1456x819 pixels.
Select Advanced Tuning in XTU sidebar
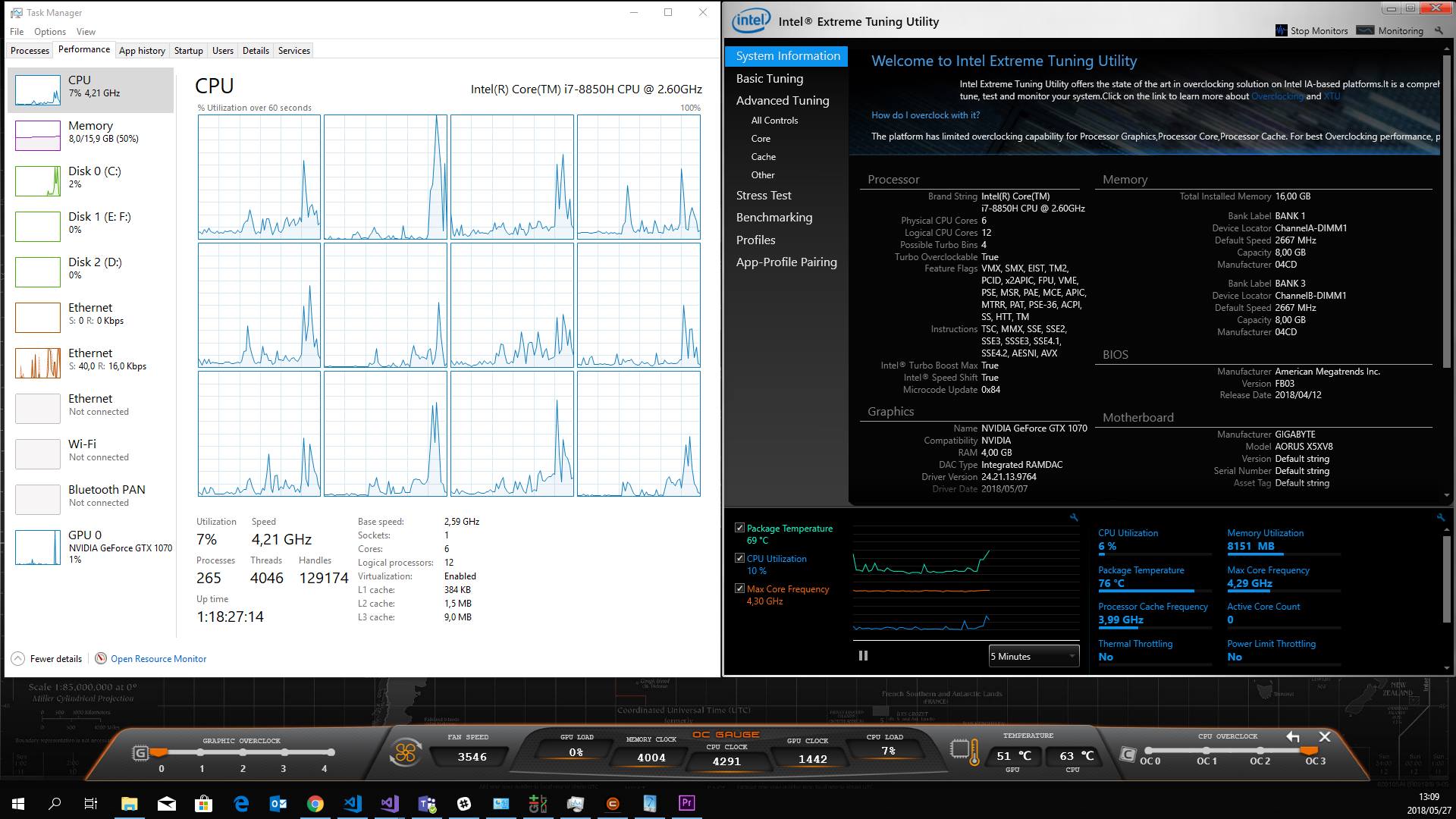[783, 101]
